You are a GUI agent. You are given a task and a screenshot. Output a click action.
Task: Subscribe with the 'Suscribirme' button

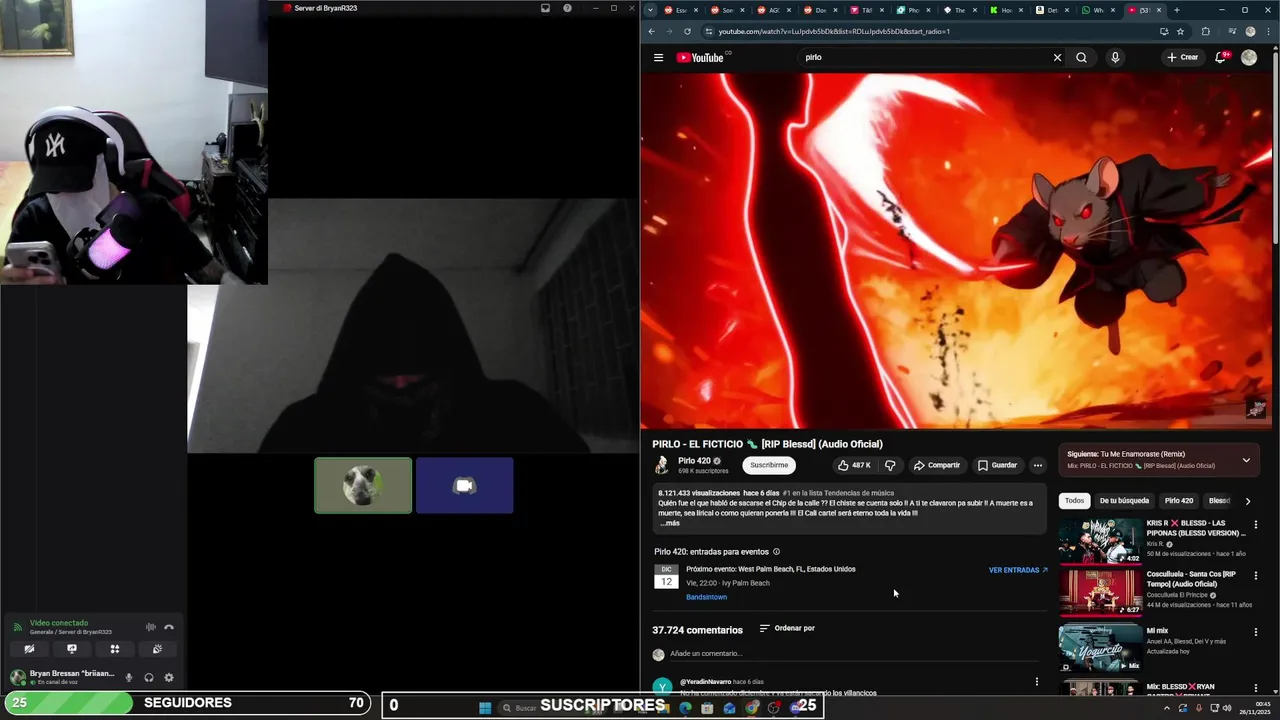click(769, 465)
